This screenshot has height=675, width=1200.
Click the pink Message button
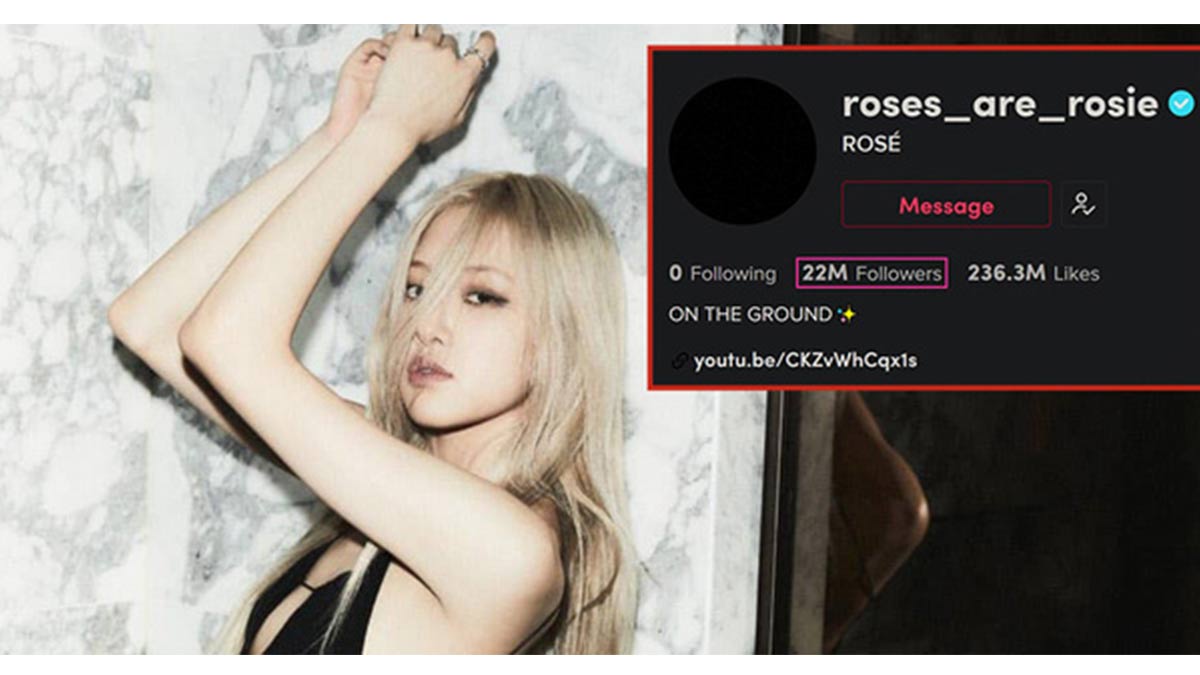click(x=946, y=205)
